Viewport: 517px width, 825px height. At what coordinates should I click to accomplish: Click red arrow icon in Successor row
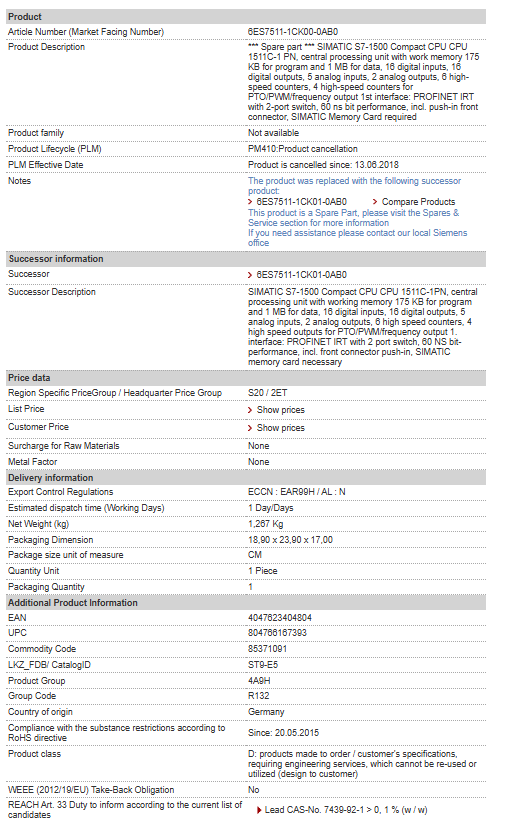(250, 275)
